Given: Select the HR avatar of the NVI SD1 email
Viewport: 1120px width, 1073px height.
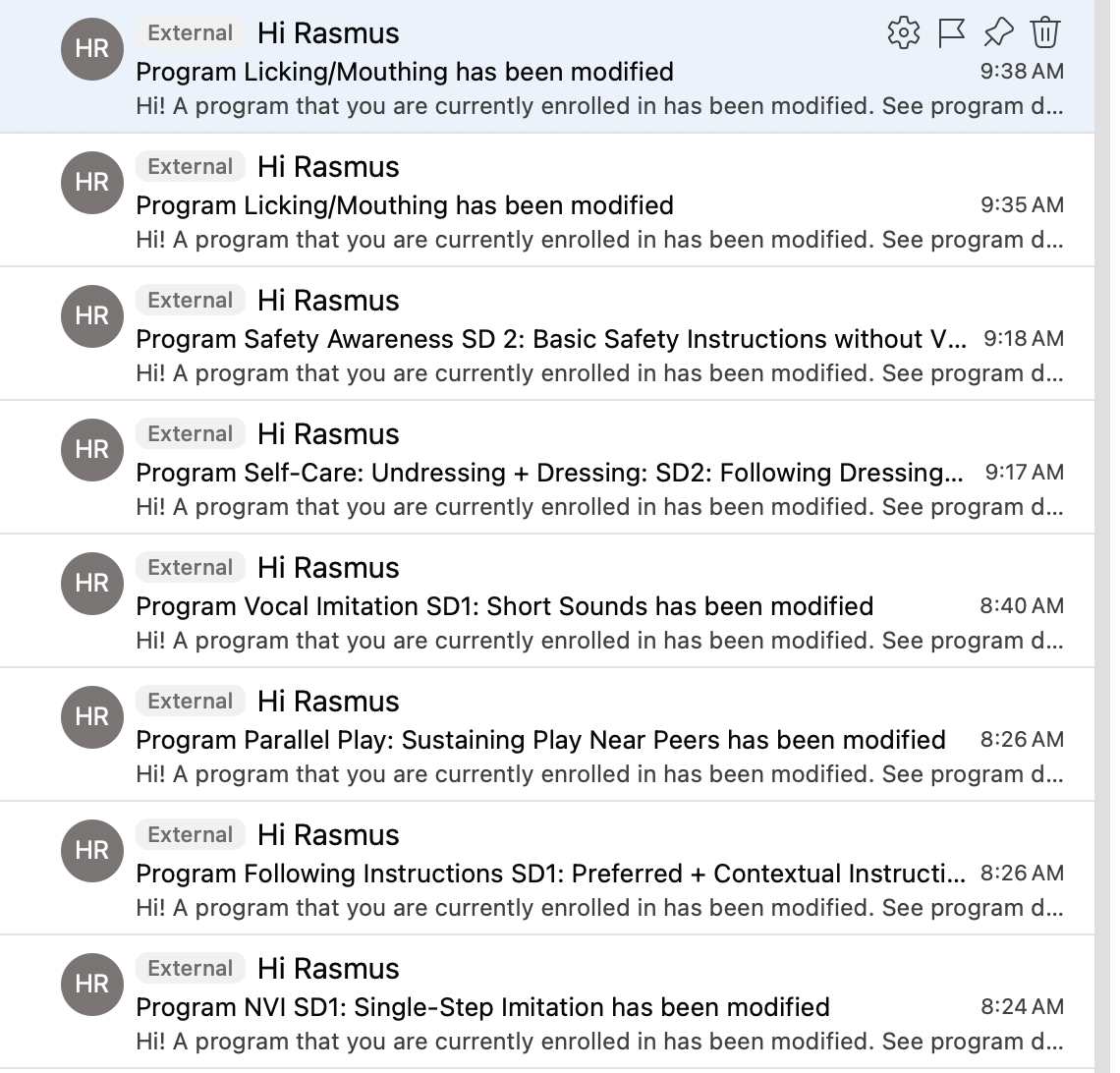Looking at the screenshot, I should 92,984.
